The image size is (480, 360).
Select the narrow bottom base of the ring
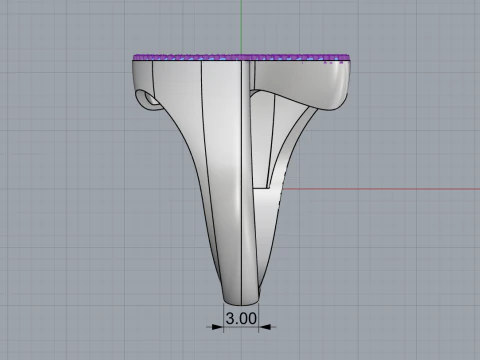click(241, 298)
